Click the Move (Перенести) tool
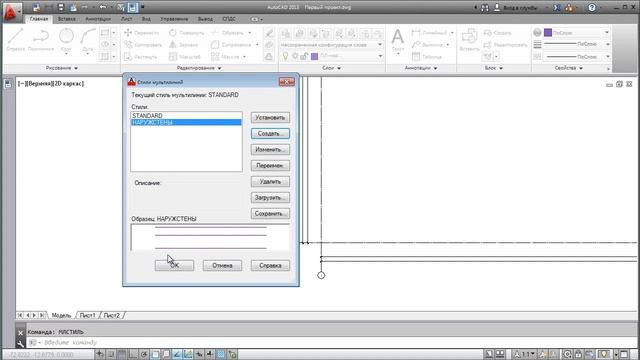Screen dimensions: 640x360 coord(142,33)
